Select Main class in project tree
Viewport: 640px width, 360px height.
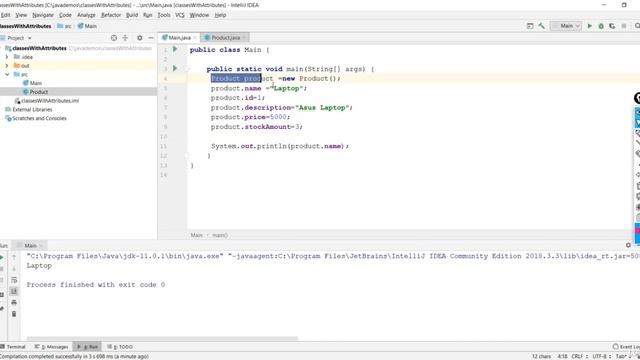point(33,83)
